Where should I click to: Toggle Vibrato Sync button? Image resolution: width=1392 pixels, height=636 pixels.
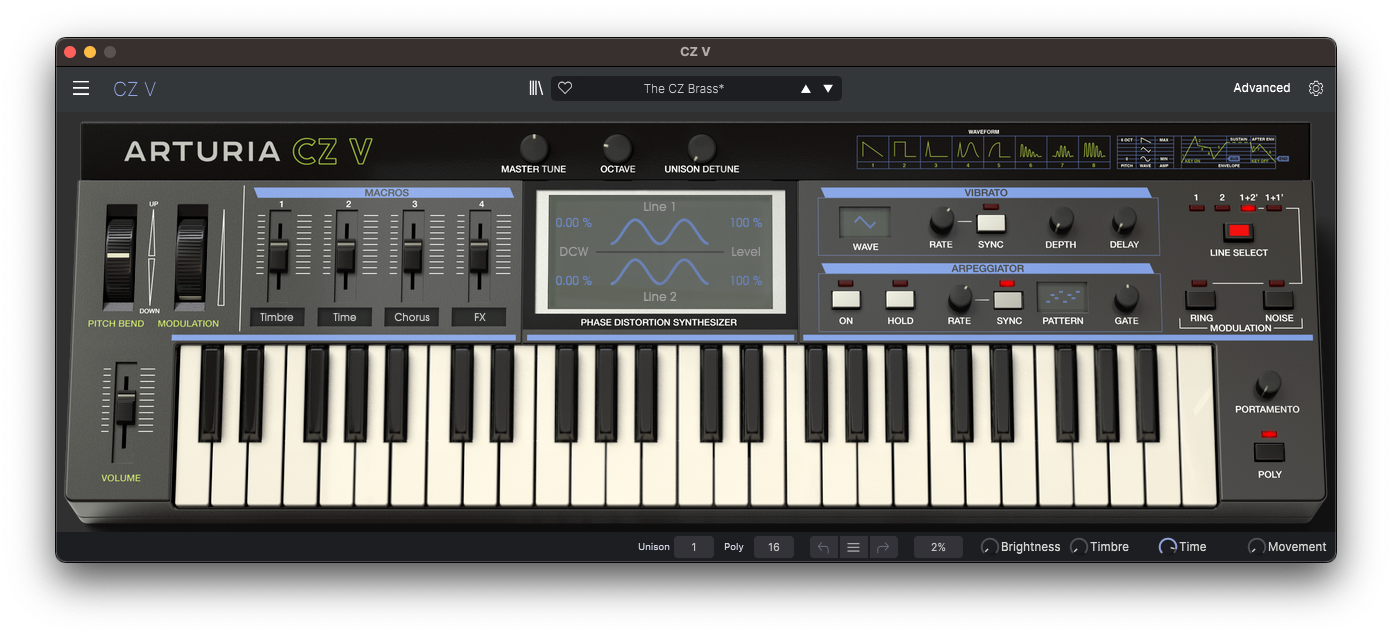(x=990, y=223)
